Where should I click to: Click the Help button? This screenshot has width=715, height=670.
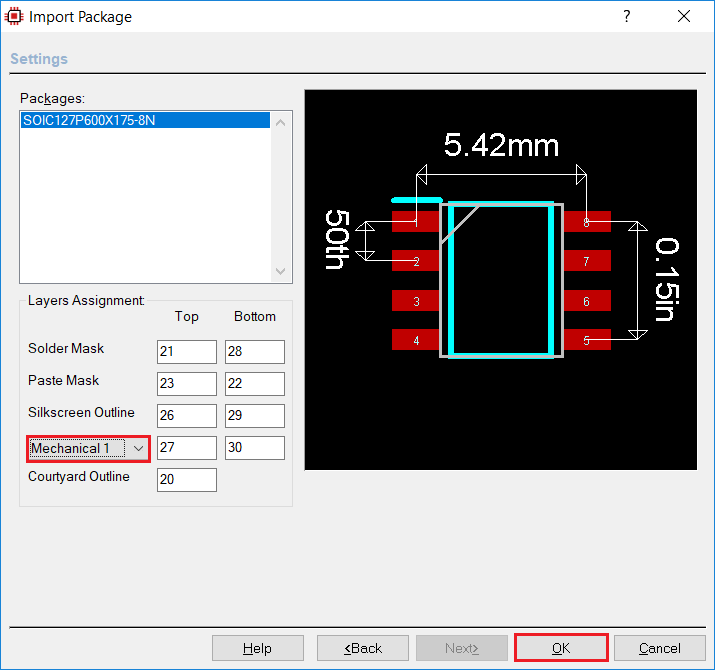point(257,648)
